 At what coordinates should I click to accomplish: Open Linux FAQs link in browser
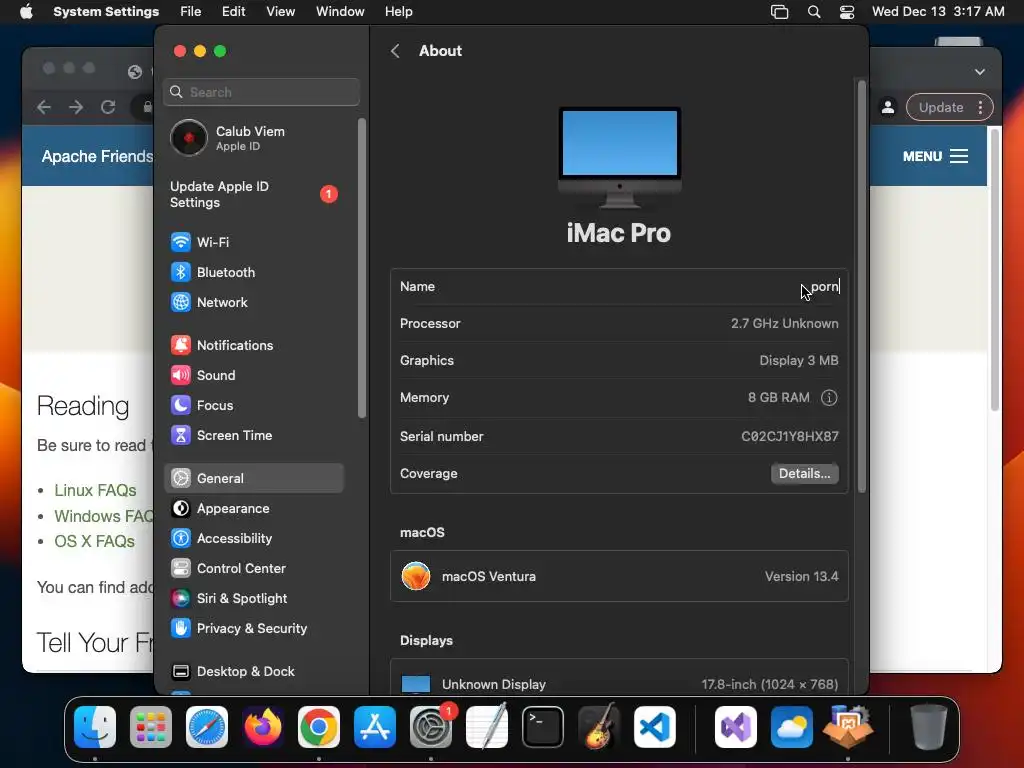pos(95,490)
